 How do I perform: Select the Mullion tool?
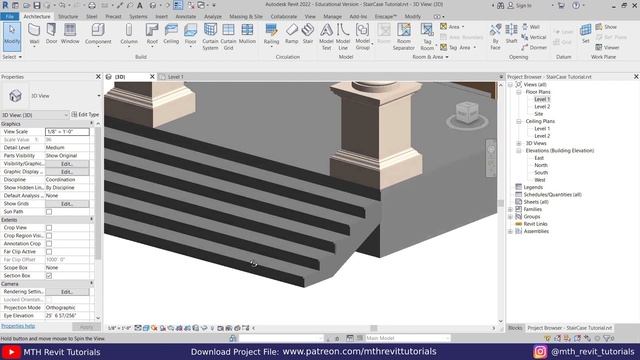(247, 33)
